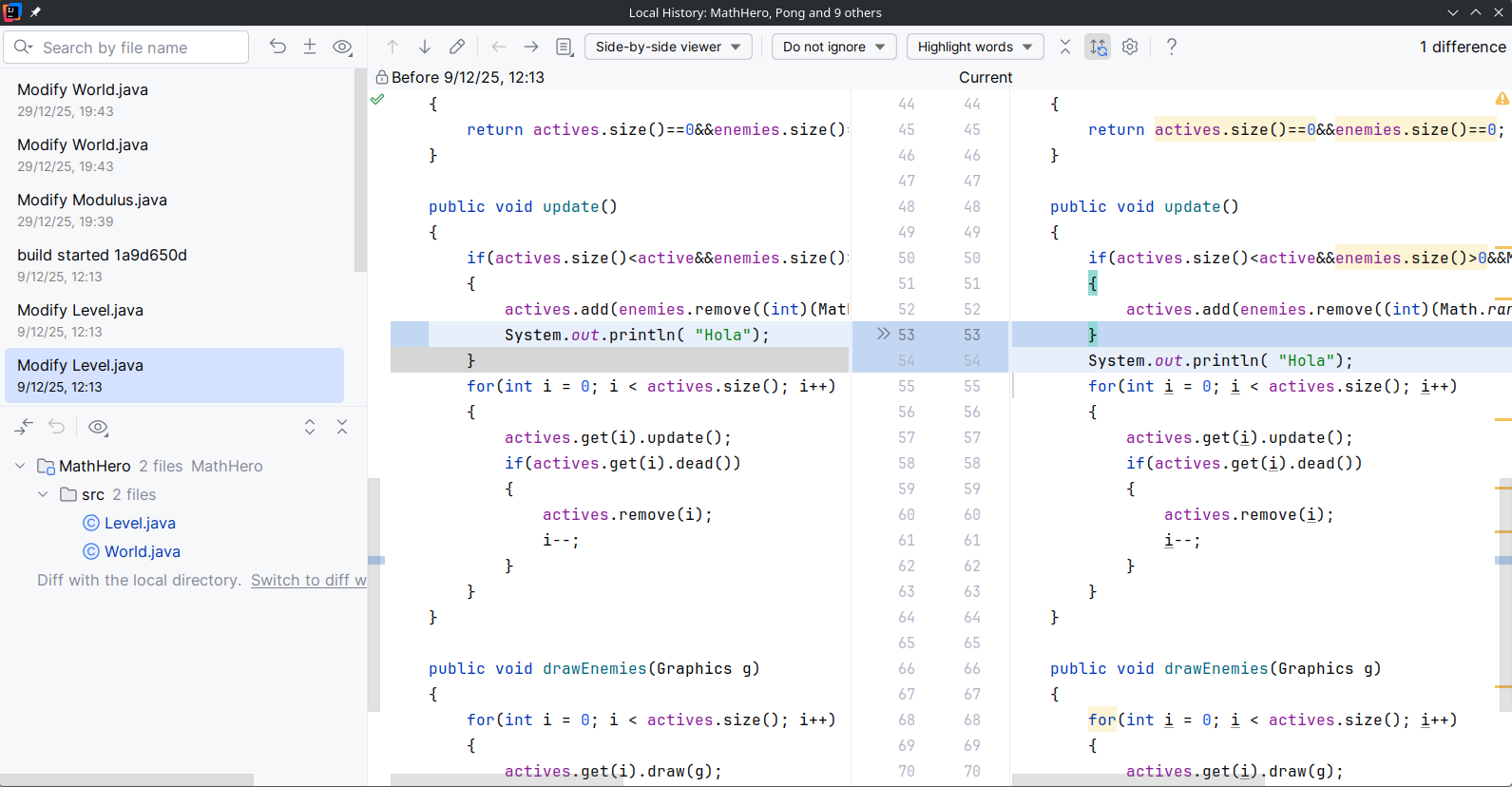The width and height of the screenshot is (1512, 787).
Task: Open the Highlight words dropdown
Action: point(975,47)
